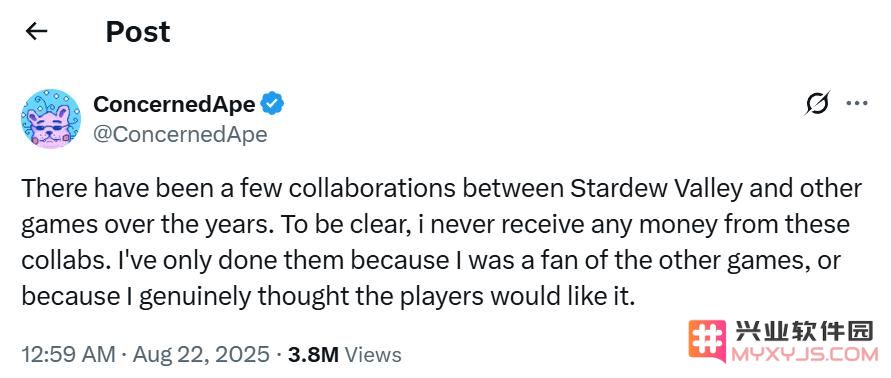891x378 pixels.
Task: Click the MYXYJS.COM watermark text
Action: (x=806, y=355)
